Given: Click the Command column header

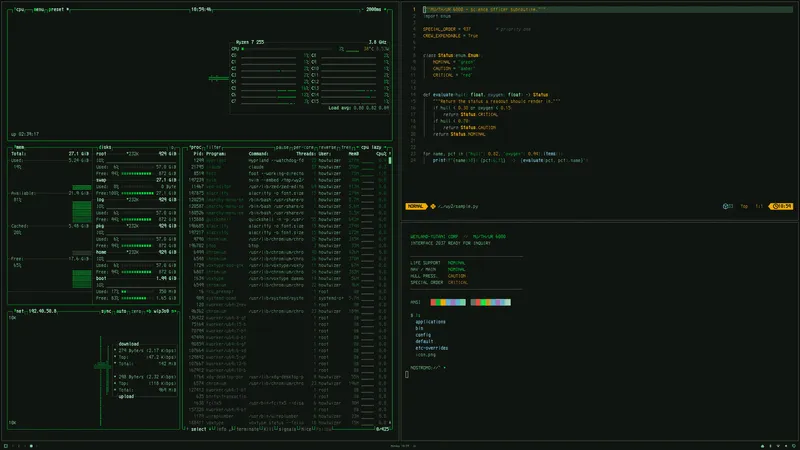Looking at the screenshot, I should tap(259, 154).
